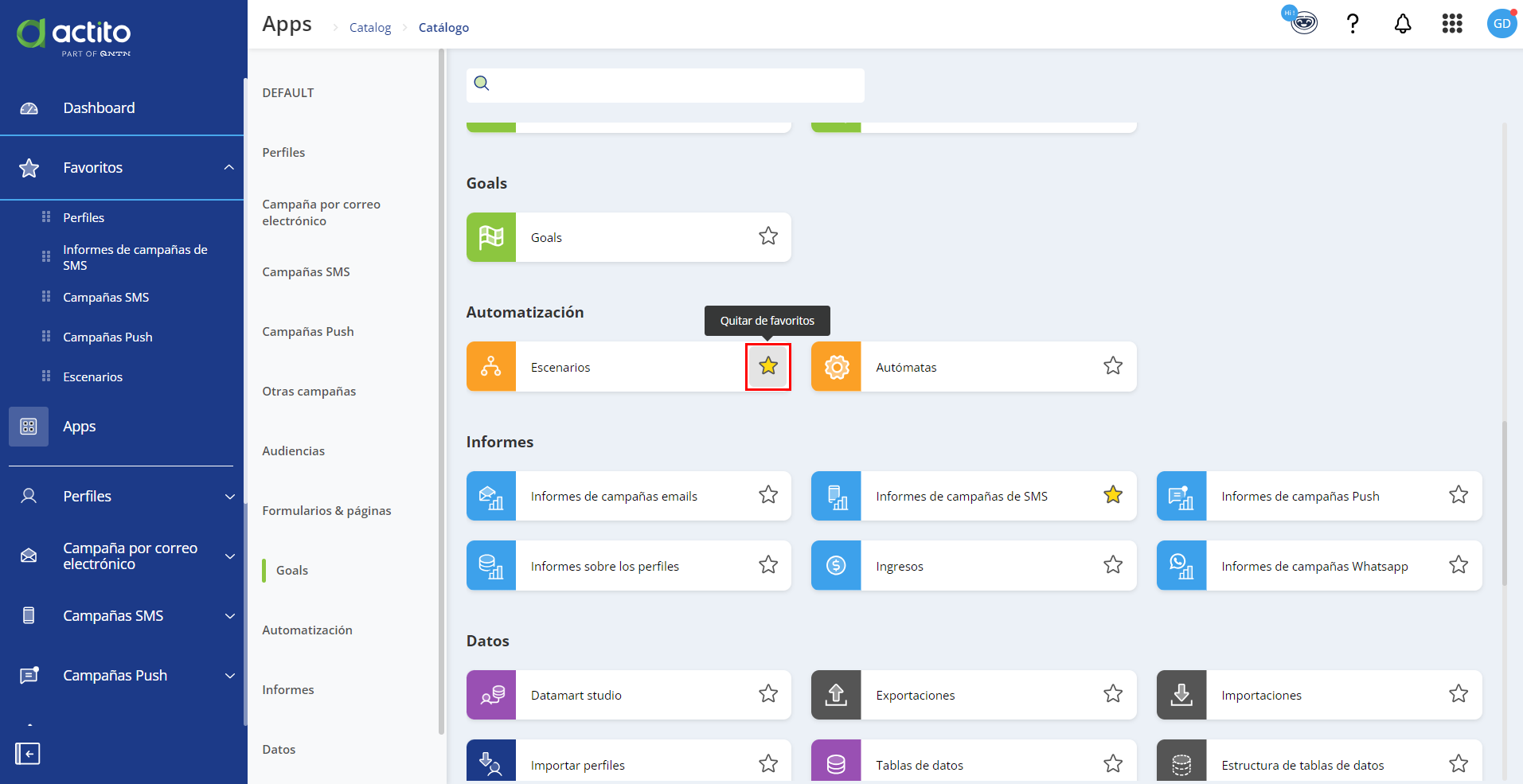Select Automatización catalog category
1523x784 pixels.
307,630
